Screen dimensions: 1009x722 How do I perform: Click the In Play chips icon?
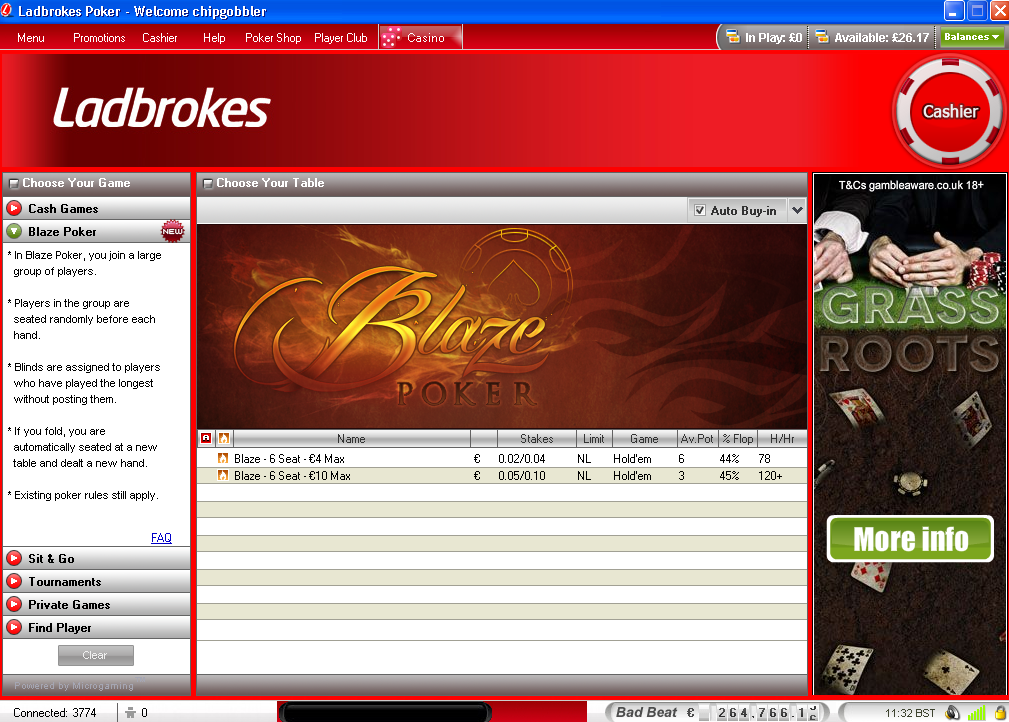(x=733, y=37)
